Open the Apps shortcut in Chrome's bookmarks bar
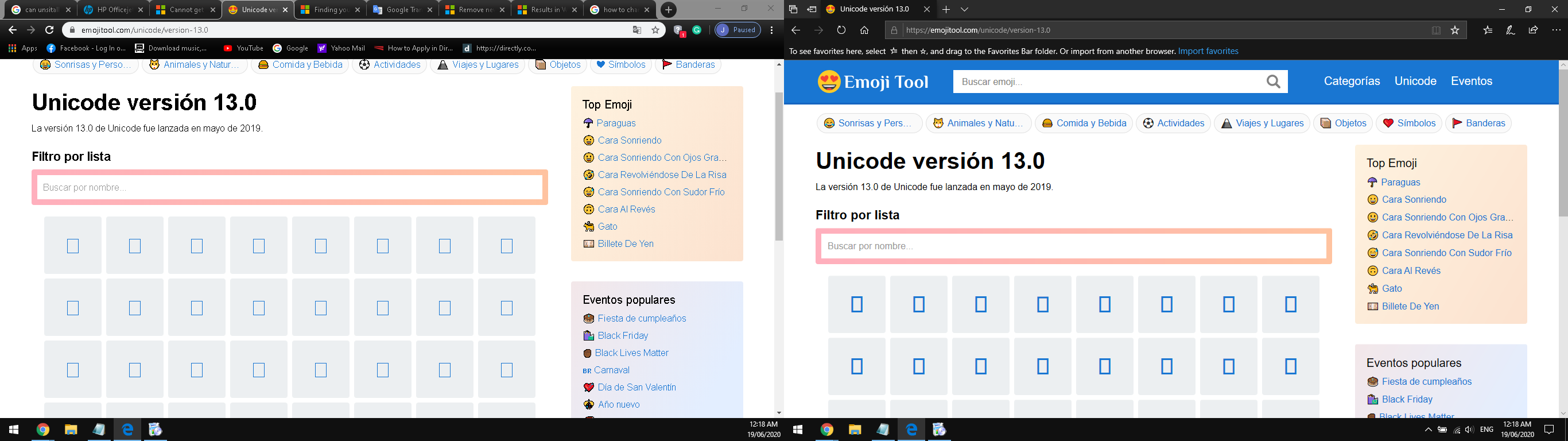The width and height of the screenshot is (1568, 441). [x=23, y=48]
